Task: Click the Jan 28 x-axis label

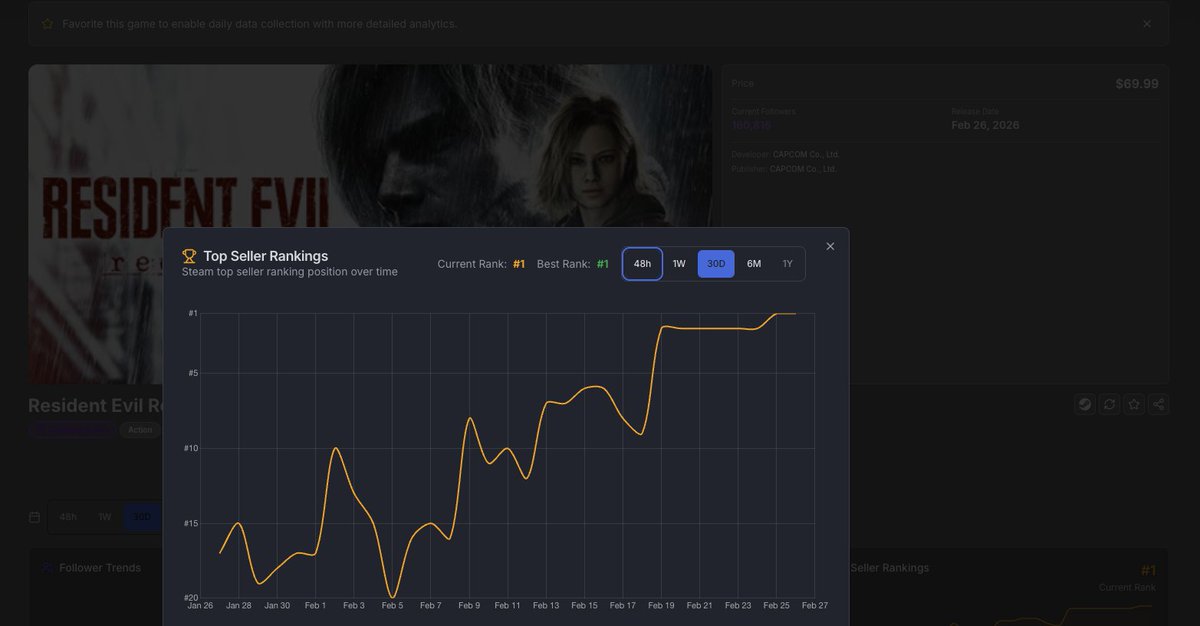Action: point(238,605)
